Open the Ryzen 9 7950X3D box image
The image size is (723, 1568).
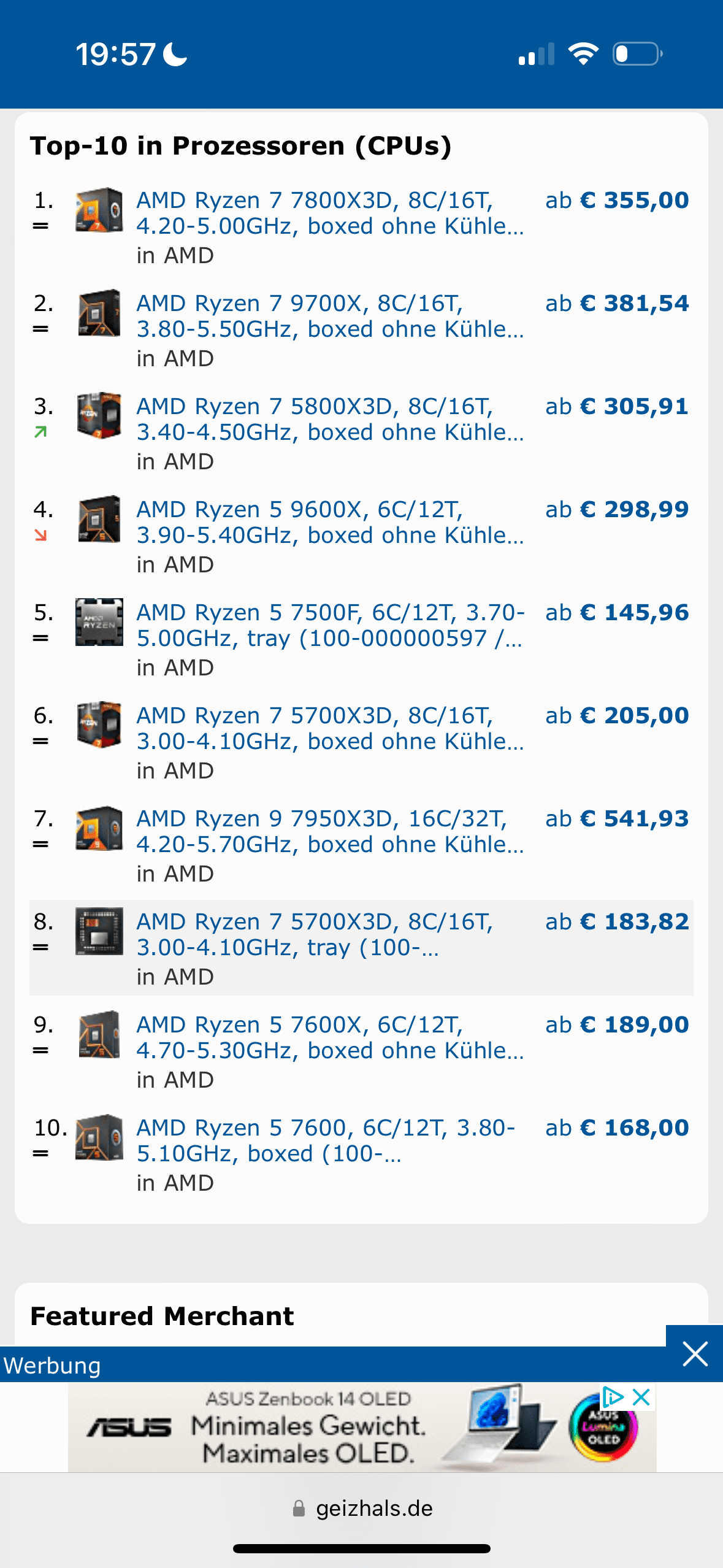(x=99, y=828)
